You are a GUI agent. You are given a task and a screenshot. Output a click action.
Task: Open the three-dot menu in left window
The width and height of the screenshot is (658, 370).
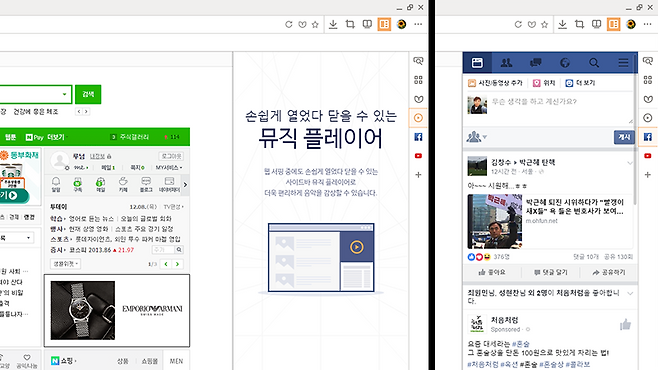click(418, 24)
